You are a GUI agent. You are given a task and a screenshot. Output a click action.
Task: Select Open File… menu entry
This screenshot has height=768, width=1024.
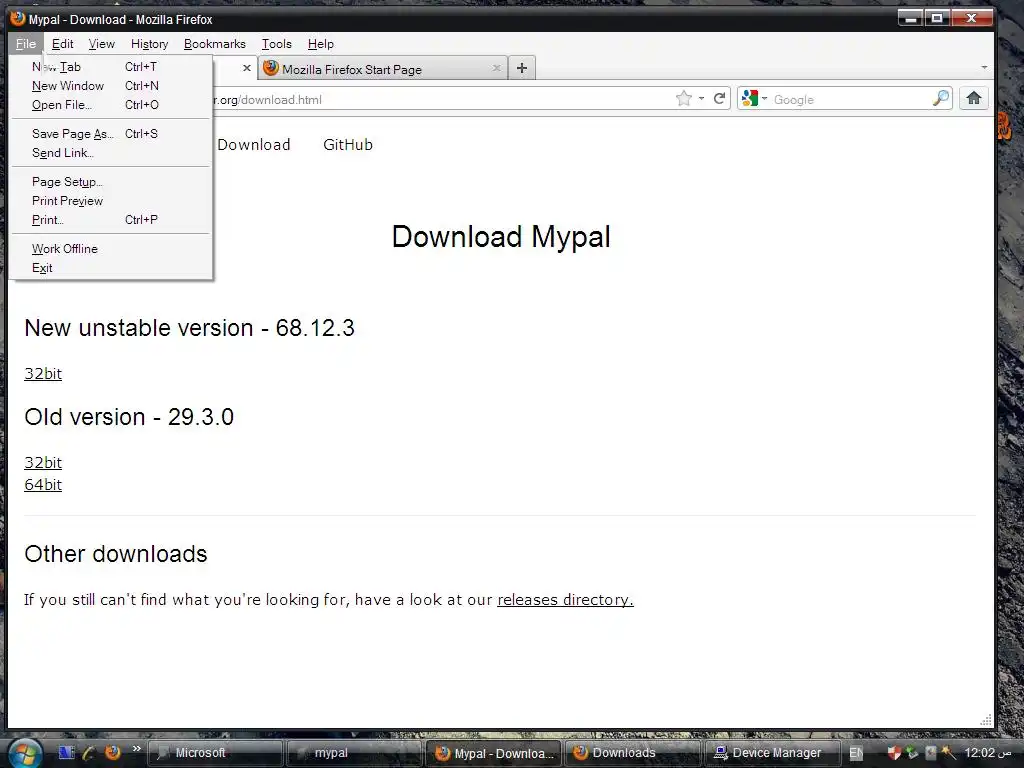[112, 104]
